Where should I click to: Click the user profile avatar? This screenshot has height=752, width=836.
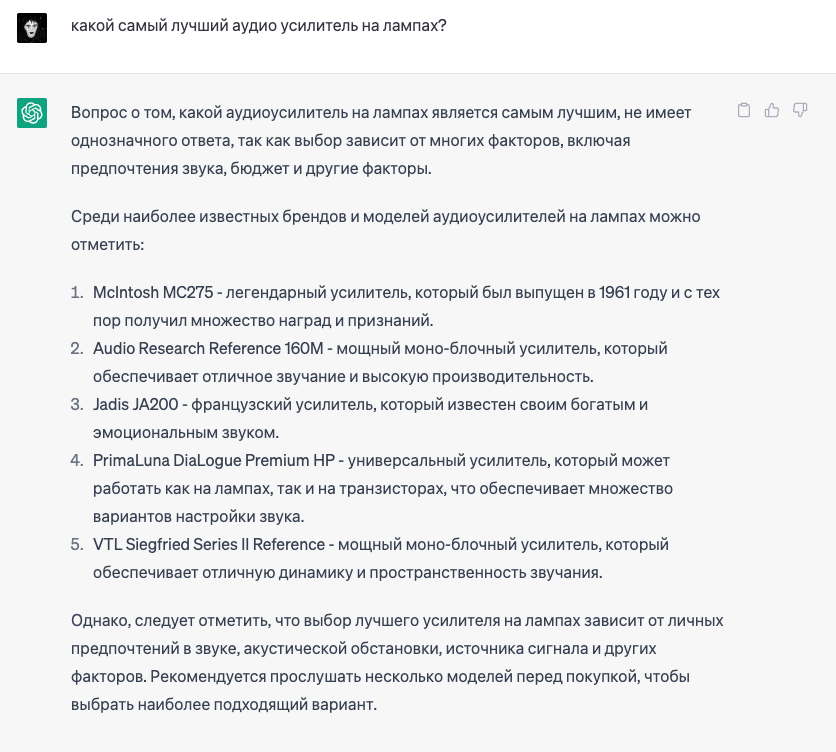click(x=32, y=27)
